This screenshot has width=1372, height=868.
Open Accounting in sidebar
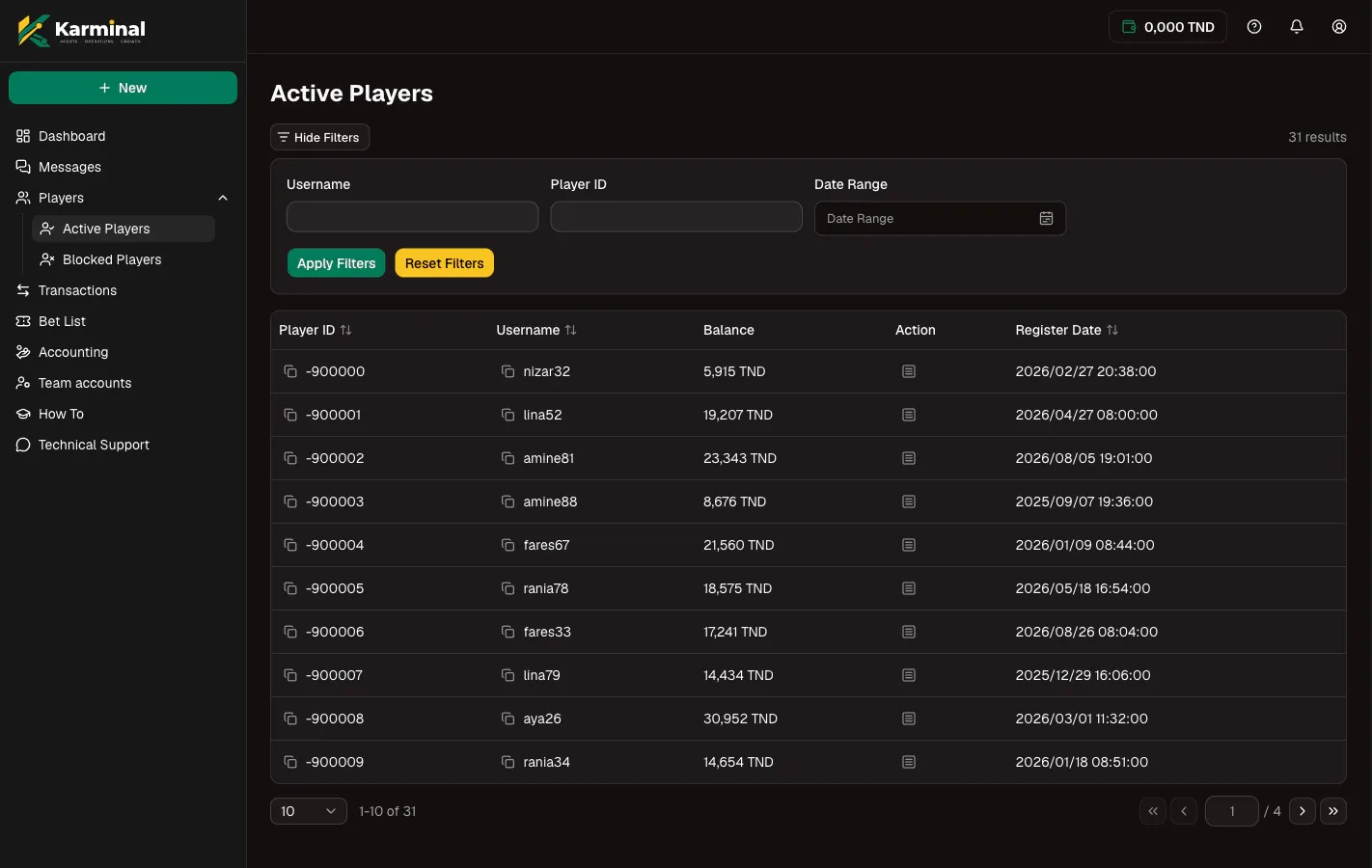click(x=123, y=352)
